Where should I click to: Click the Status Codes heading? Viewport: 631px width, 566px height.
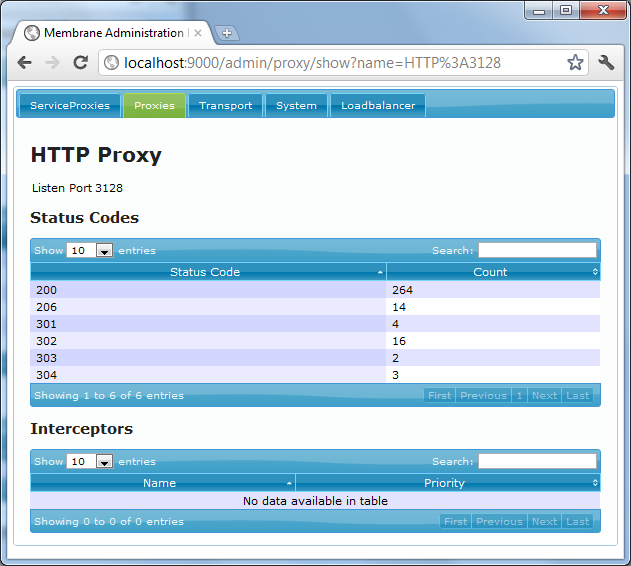click(x=85, y=218)
